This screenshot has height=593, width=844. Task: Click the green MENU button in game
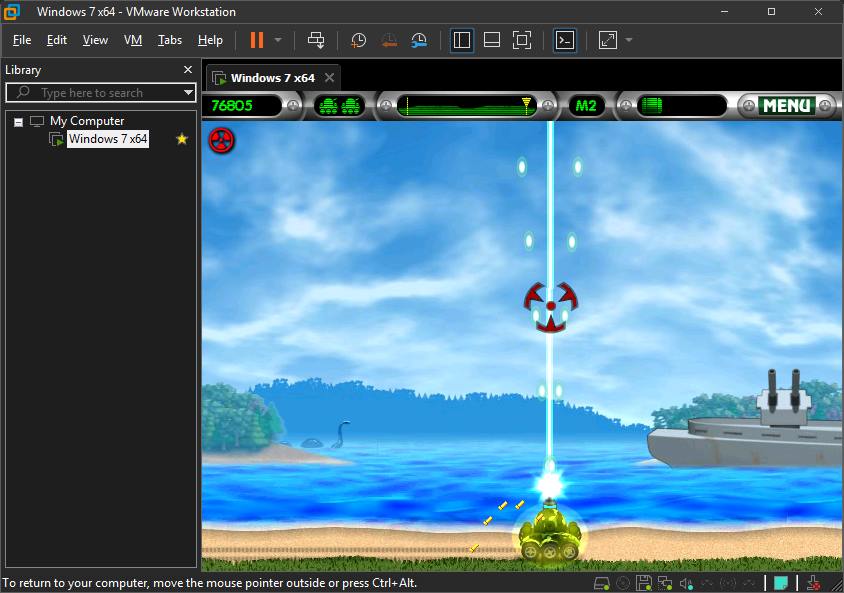(786, 105)
